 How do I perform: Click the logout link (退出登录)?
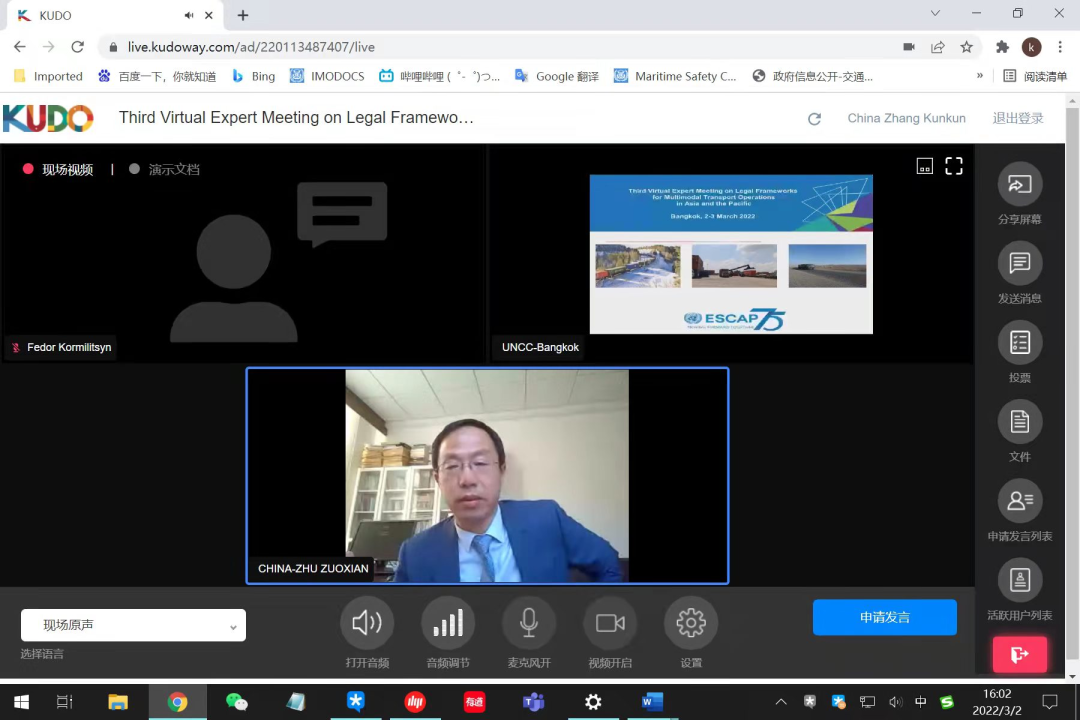pos(1017,118)
